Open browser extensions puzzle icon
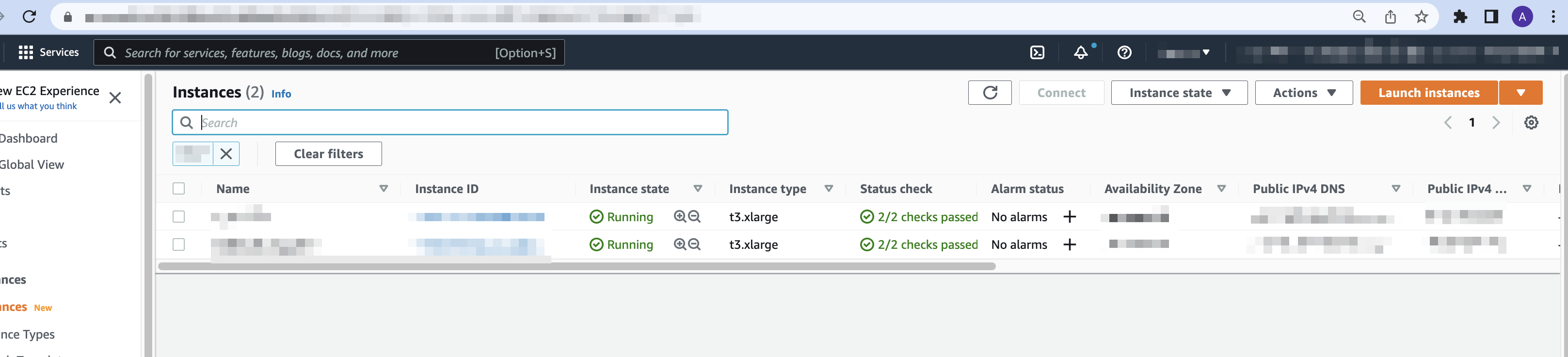This screenshot has height=357, width=1568. point(1460,16)
